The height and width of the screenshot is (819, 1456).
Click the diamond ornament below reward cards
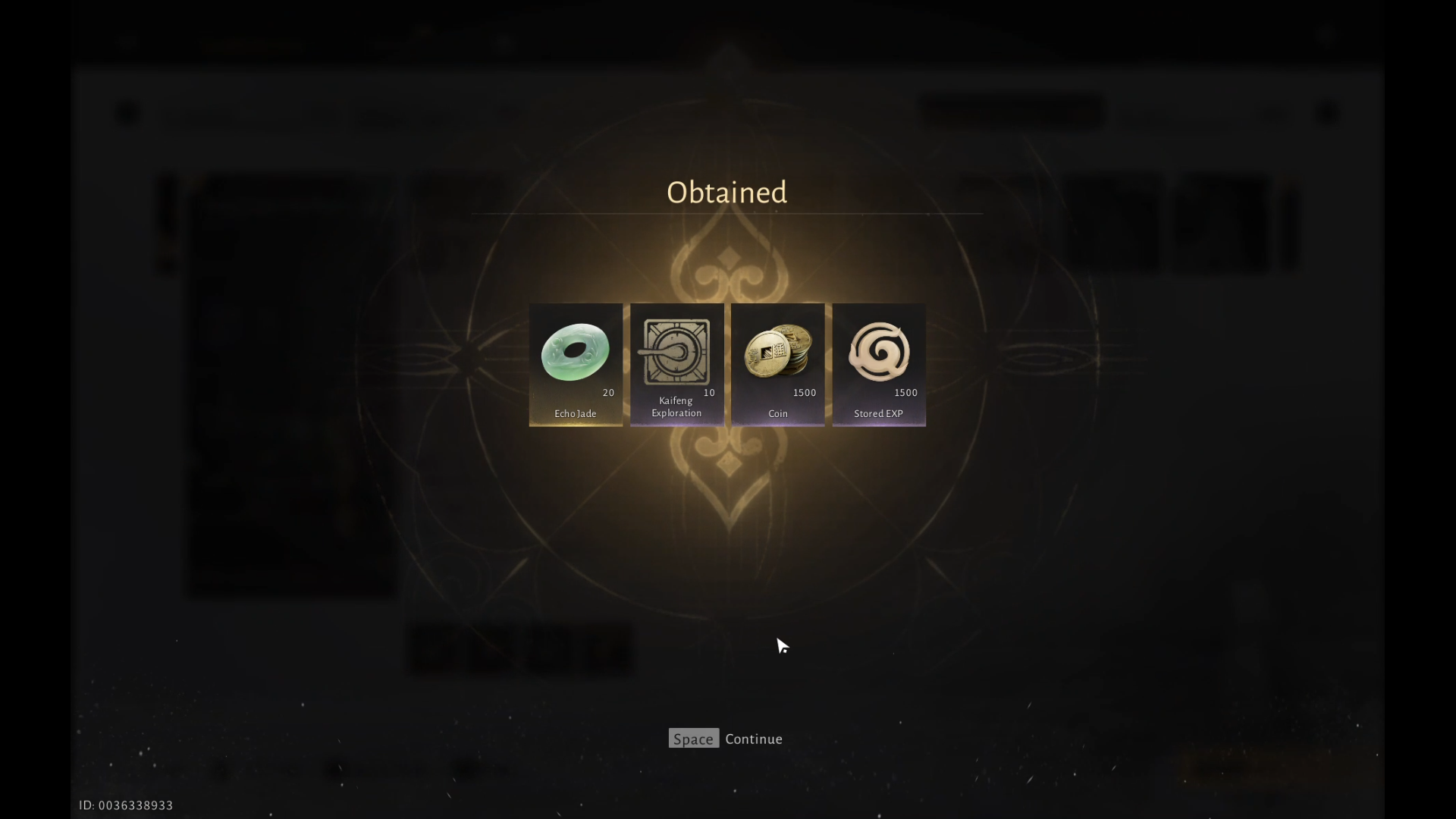(729, 463)
